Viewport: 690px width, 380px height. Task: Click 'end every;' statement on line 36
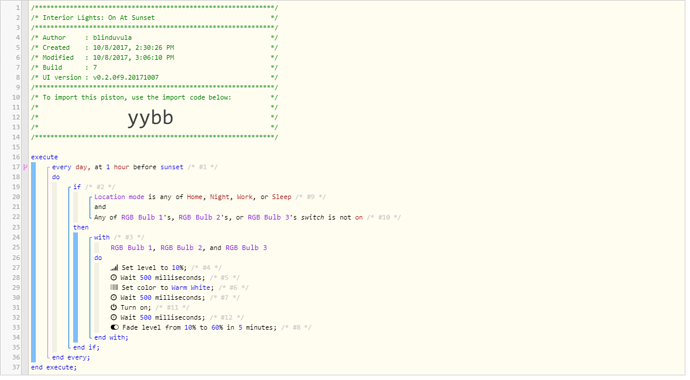tap(71, 357)
